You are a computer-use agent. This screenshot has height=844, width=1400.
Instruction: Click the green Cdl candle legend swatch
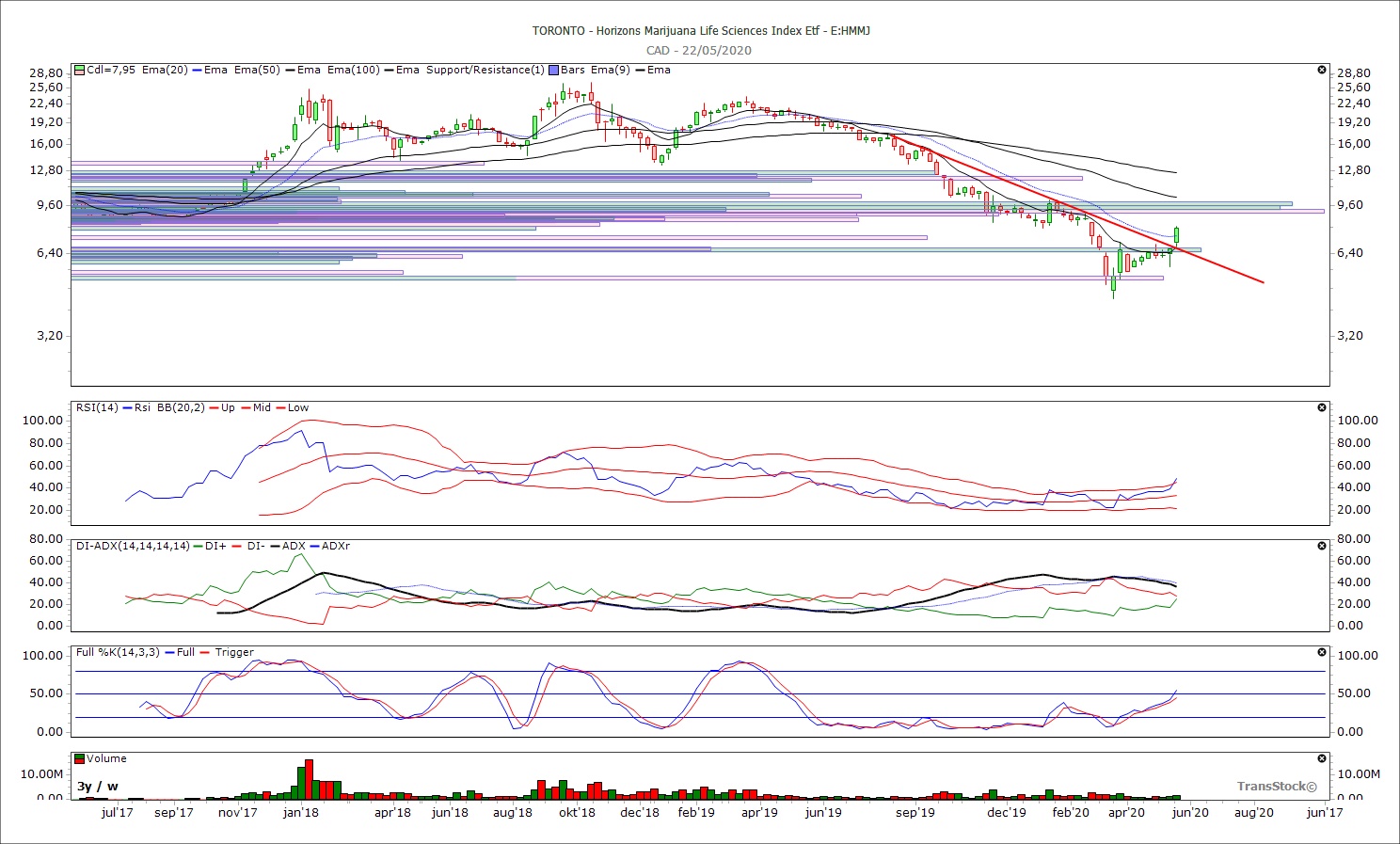80,70
